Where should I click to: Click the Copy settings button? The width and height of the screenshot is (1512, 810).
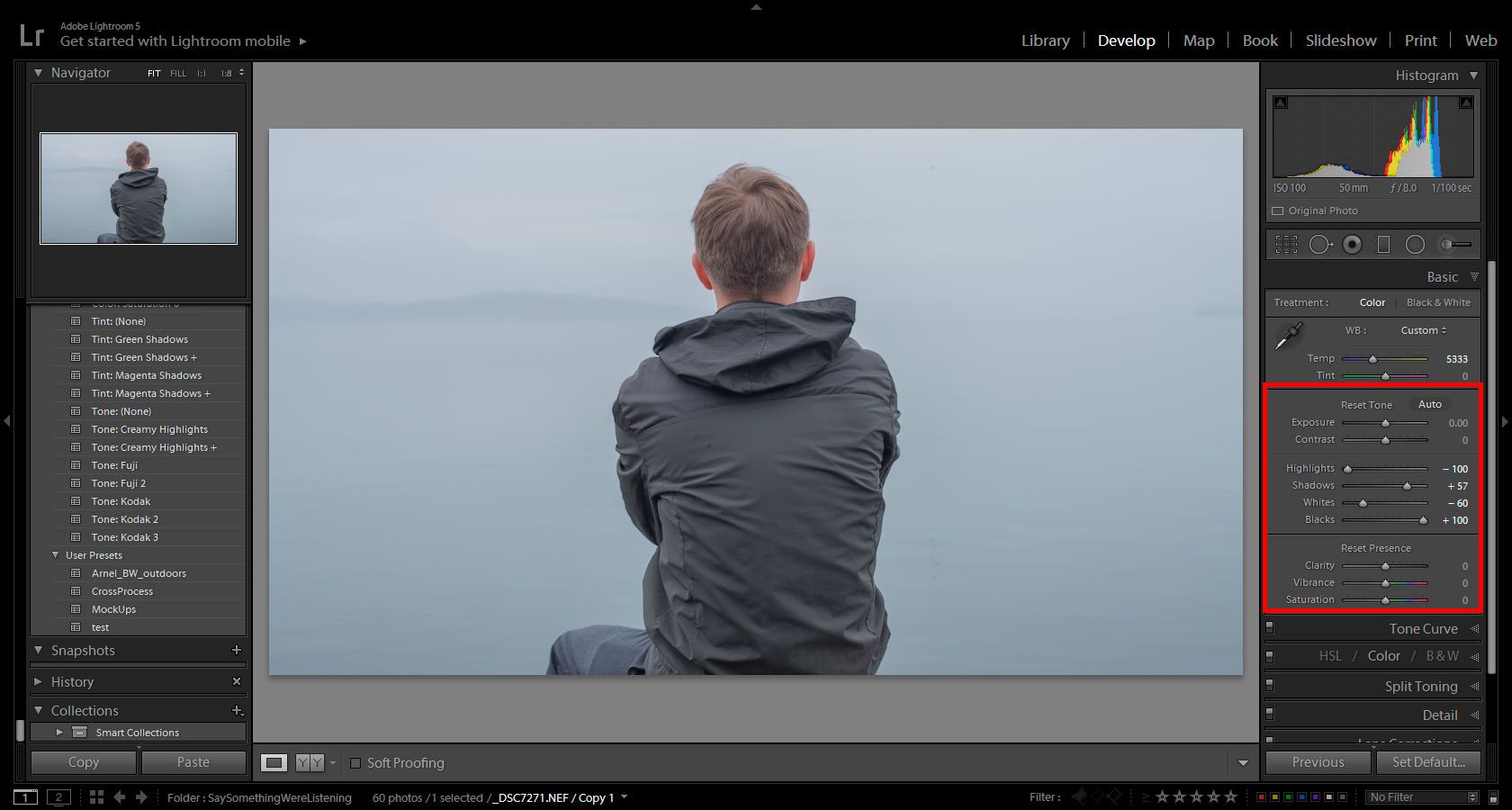(84, 762)
